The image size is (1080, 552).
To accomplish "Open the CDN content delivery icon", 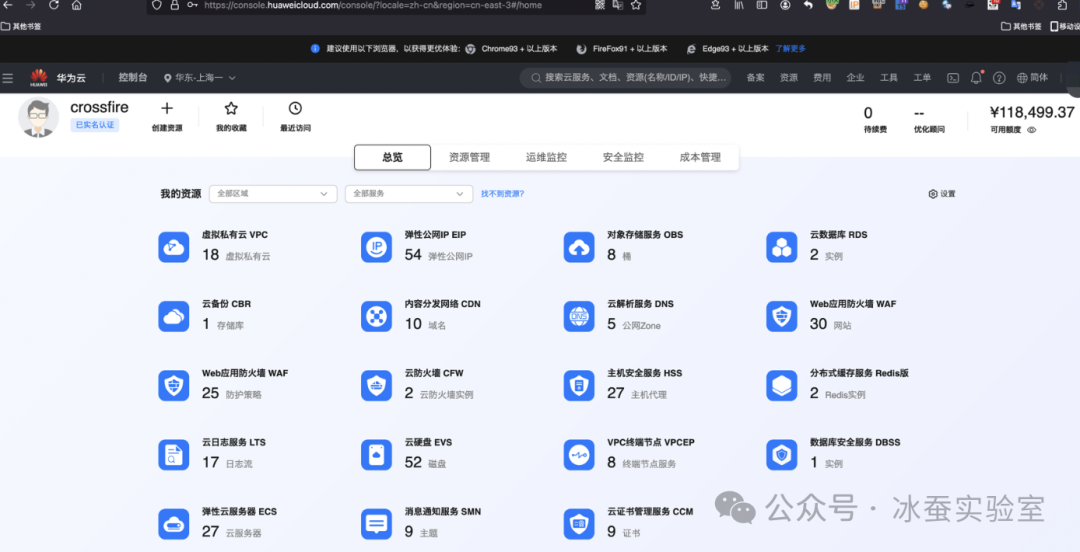I will coord(376,316).
